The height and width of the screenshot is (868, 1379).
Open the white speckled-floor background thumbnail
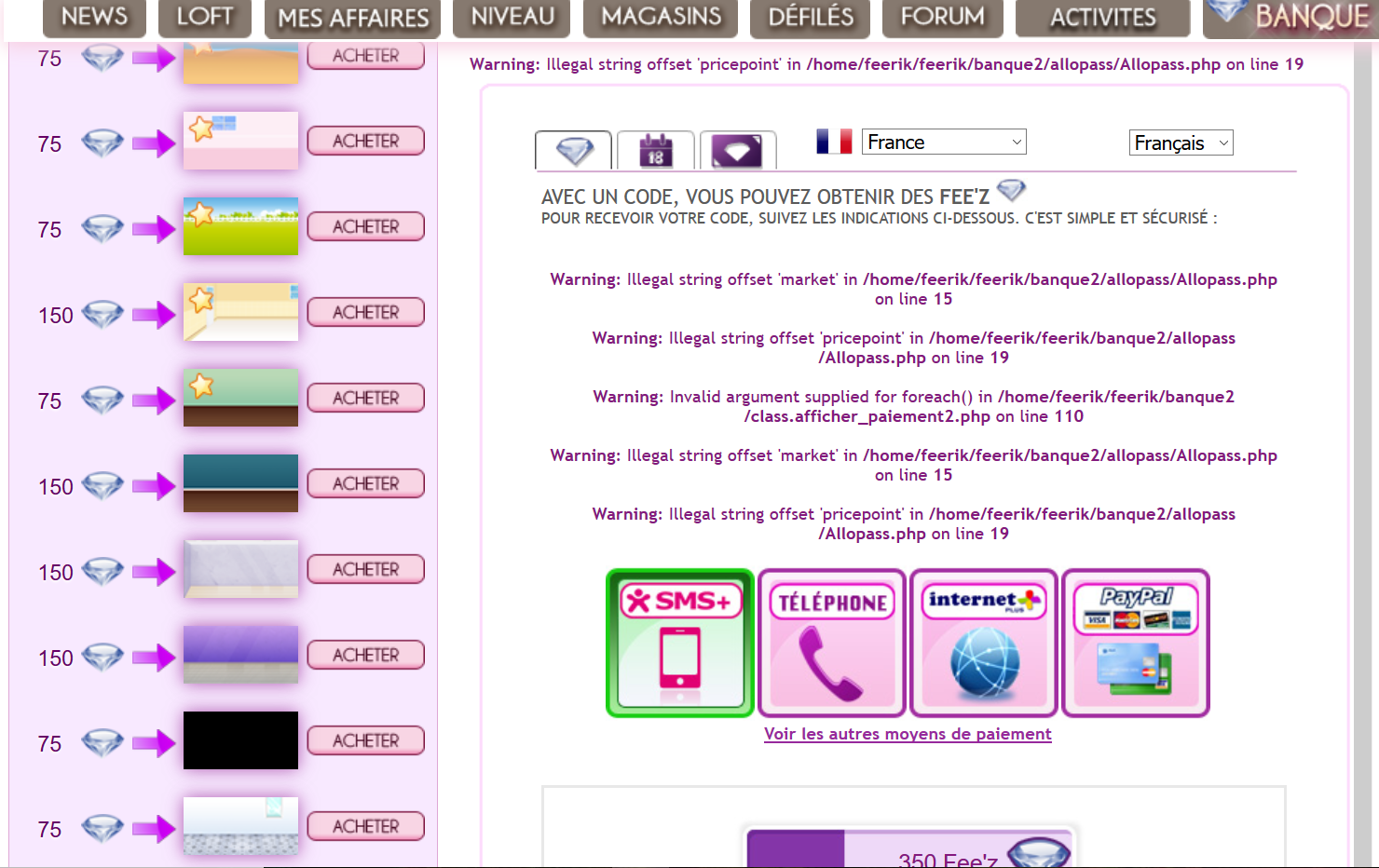point(240,826)
